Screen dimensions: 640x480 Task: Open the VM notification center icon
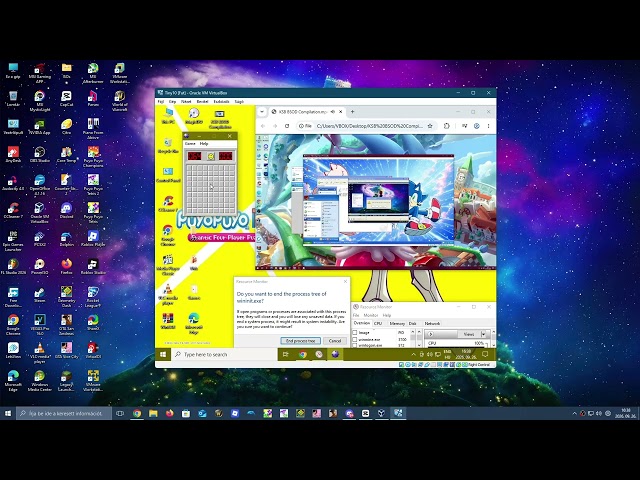pyautogui.click(x=485, y=354)
